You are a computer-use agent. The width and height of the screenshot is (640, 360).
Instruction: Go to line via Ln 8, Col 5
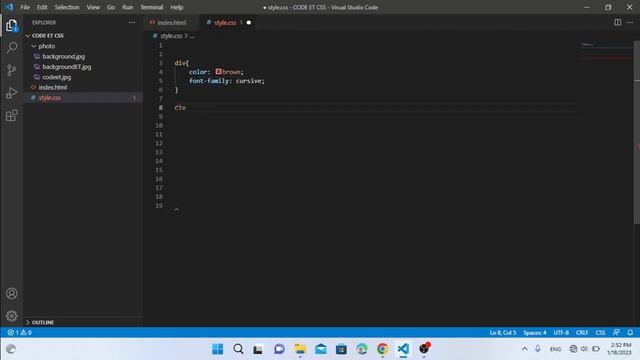coord(503,333)
